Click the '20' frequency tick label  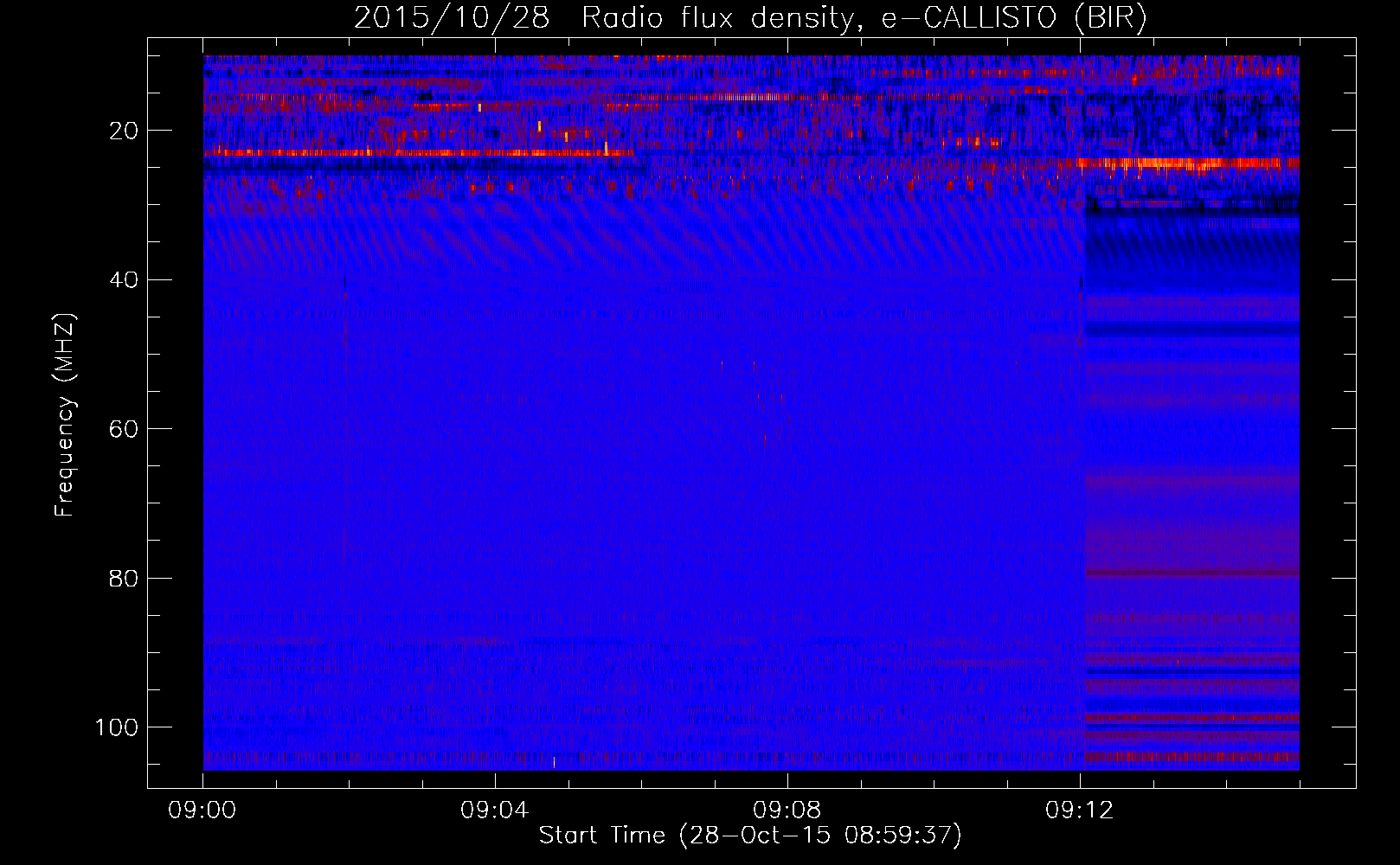tap(124, 131)
